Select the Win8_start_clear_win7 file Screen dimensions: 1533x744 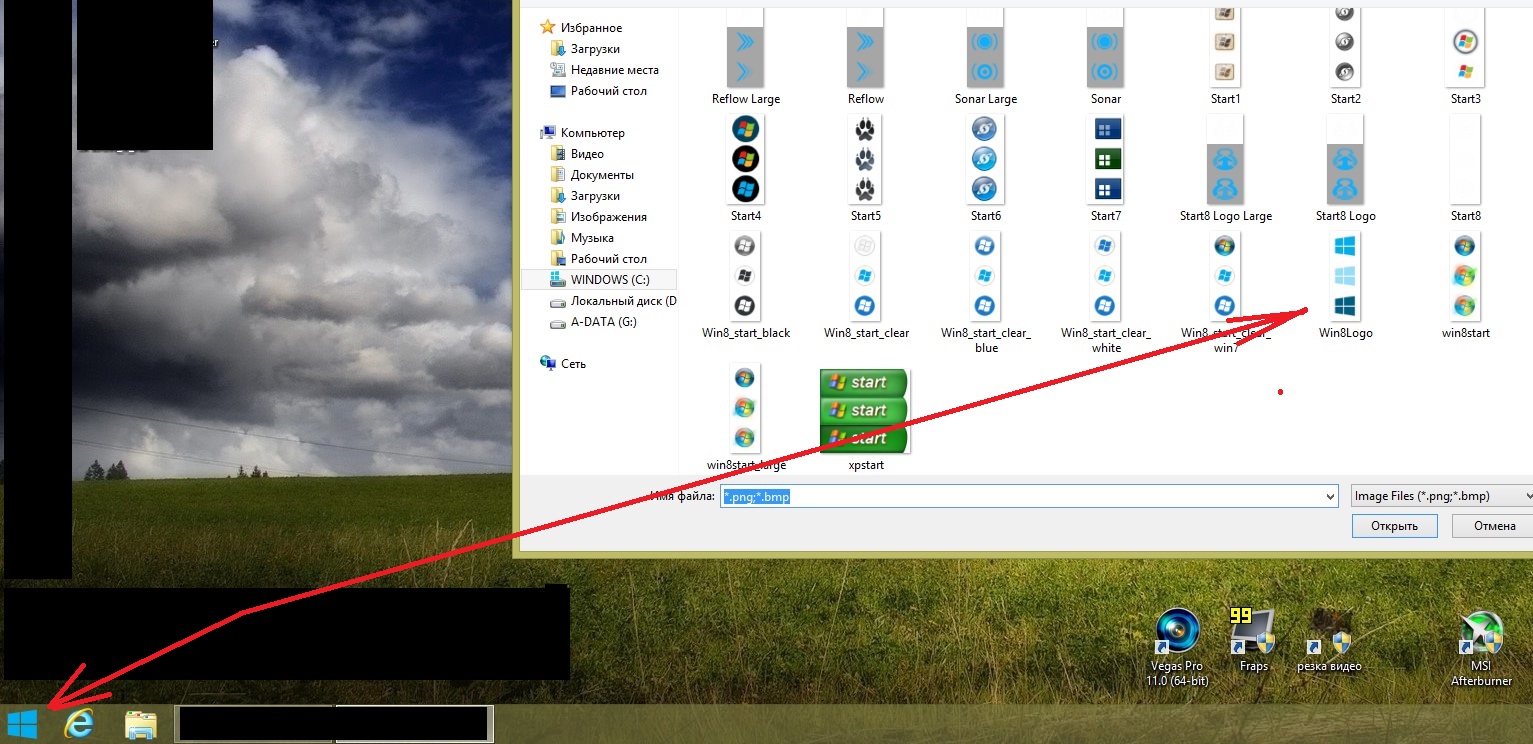coord(1226,292)
